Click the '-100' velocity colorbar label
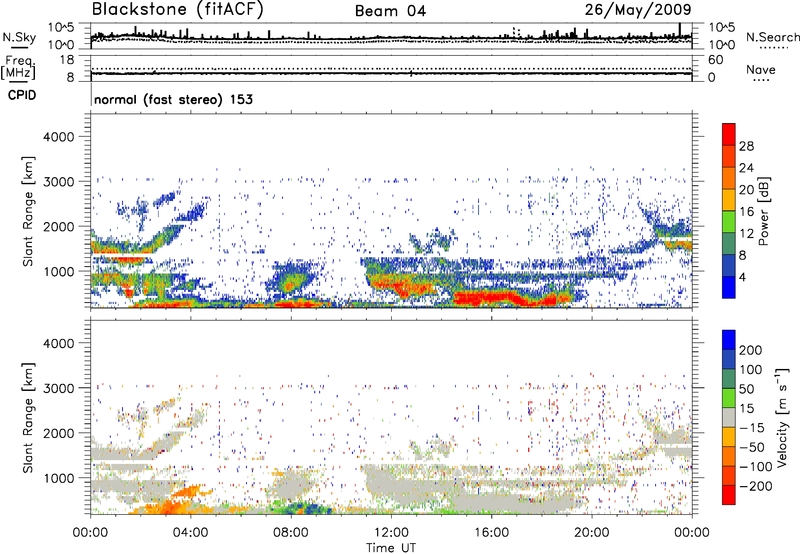 (x=756, y=467)
